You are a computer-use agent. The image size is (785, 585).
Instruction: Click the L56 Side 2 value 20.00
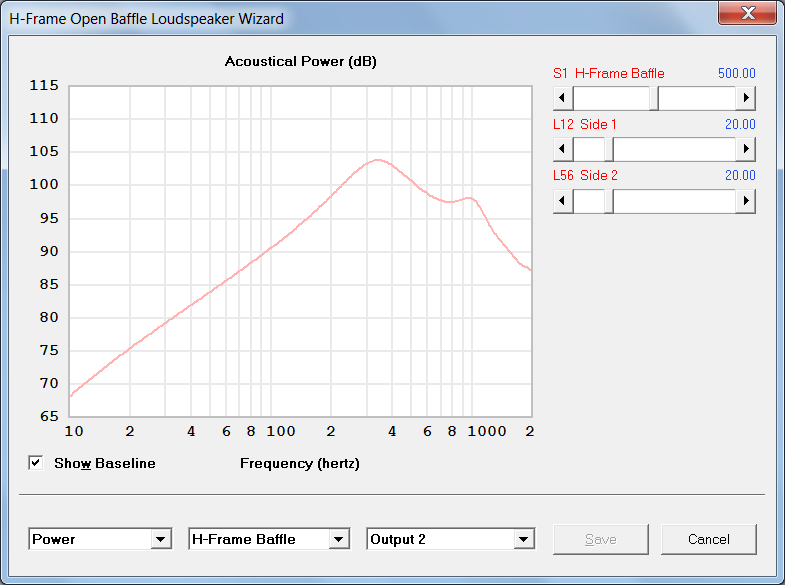coord(740,175)
